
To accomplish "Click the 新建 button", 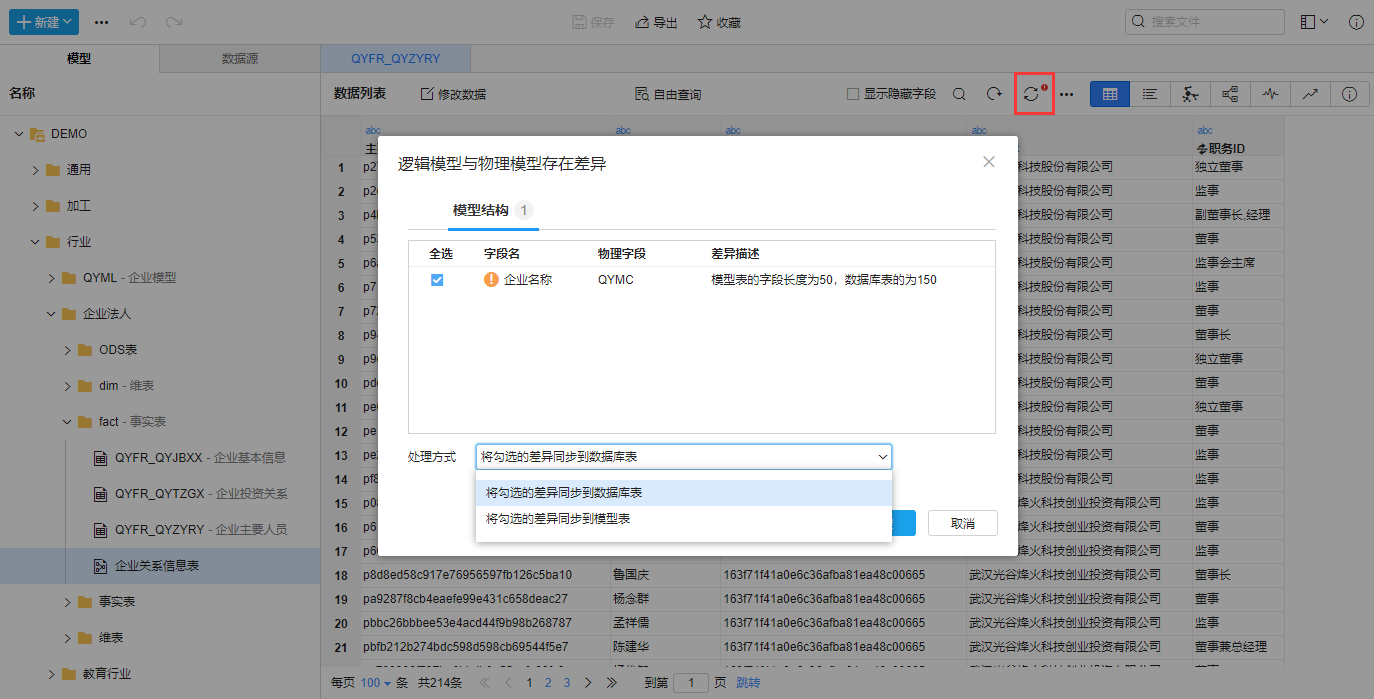I will (x=44, y=21).
